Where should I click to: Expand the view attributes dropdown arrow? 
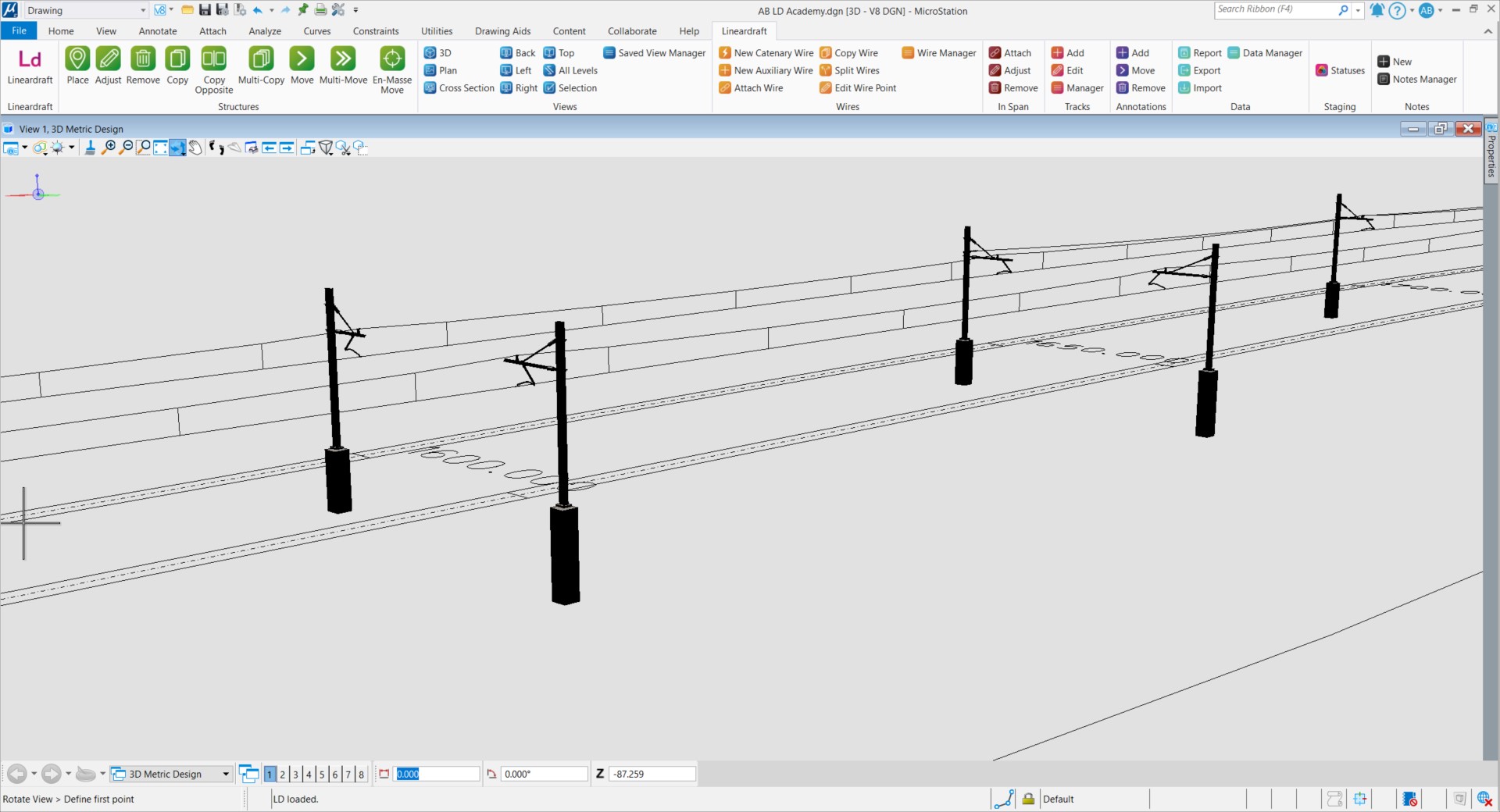(x=24, y=148)
